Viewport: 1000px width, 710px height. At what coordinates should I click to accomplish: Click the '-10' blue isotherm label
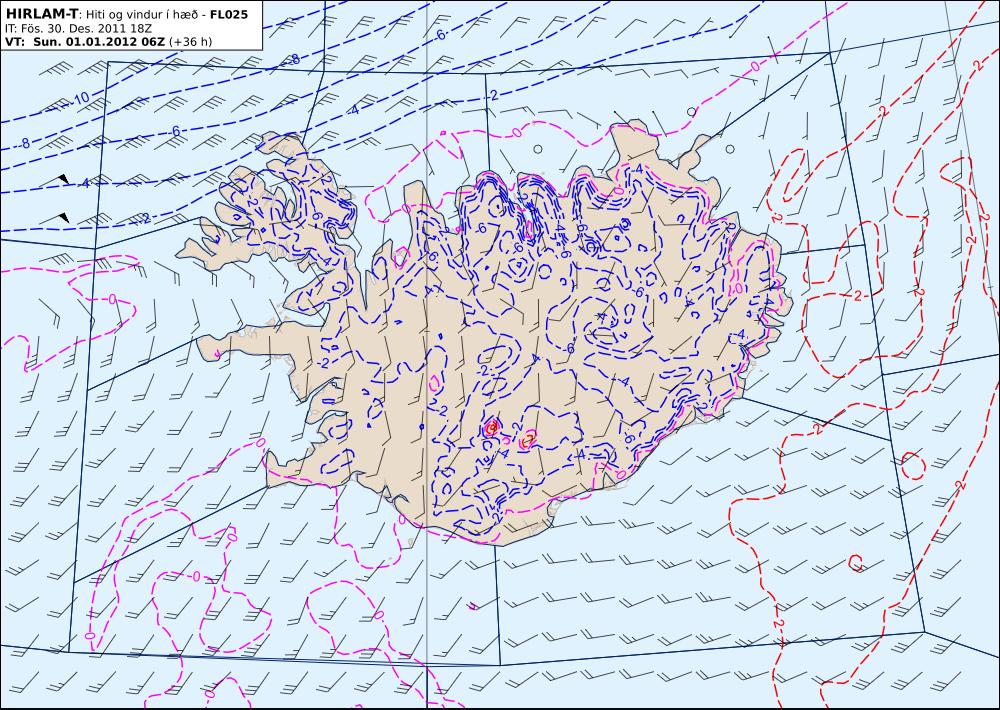click(x=79, y=99)
